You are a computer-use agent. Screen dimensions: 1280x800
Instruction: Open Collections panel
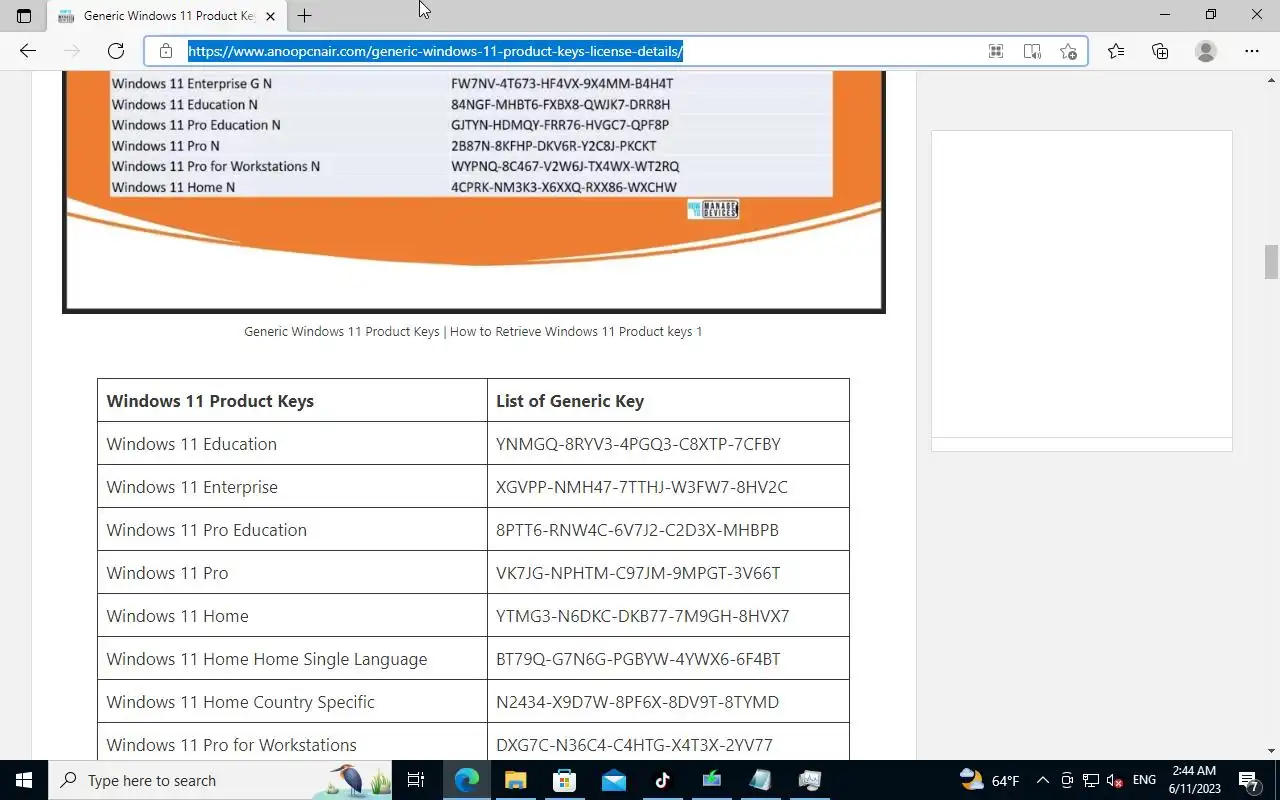(1160, 51)
